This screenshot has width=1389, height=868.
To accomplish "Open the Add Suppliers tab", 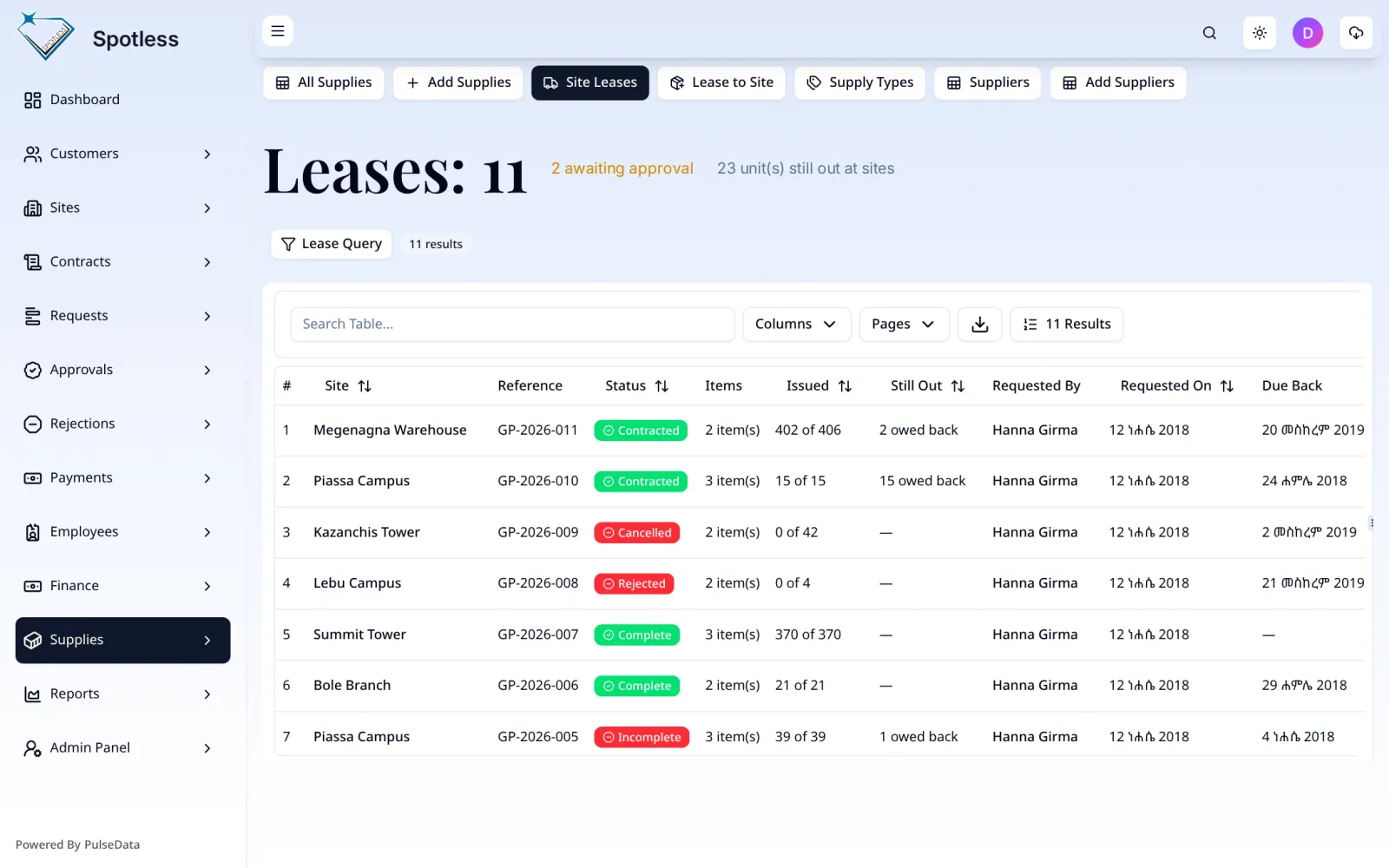I will coord(1118,82).
